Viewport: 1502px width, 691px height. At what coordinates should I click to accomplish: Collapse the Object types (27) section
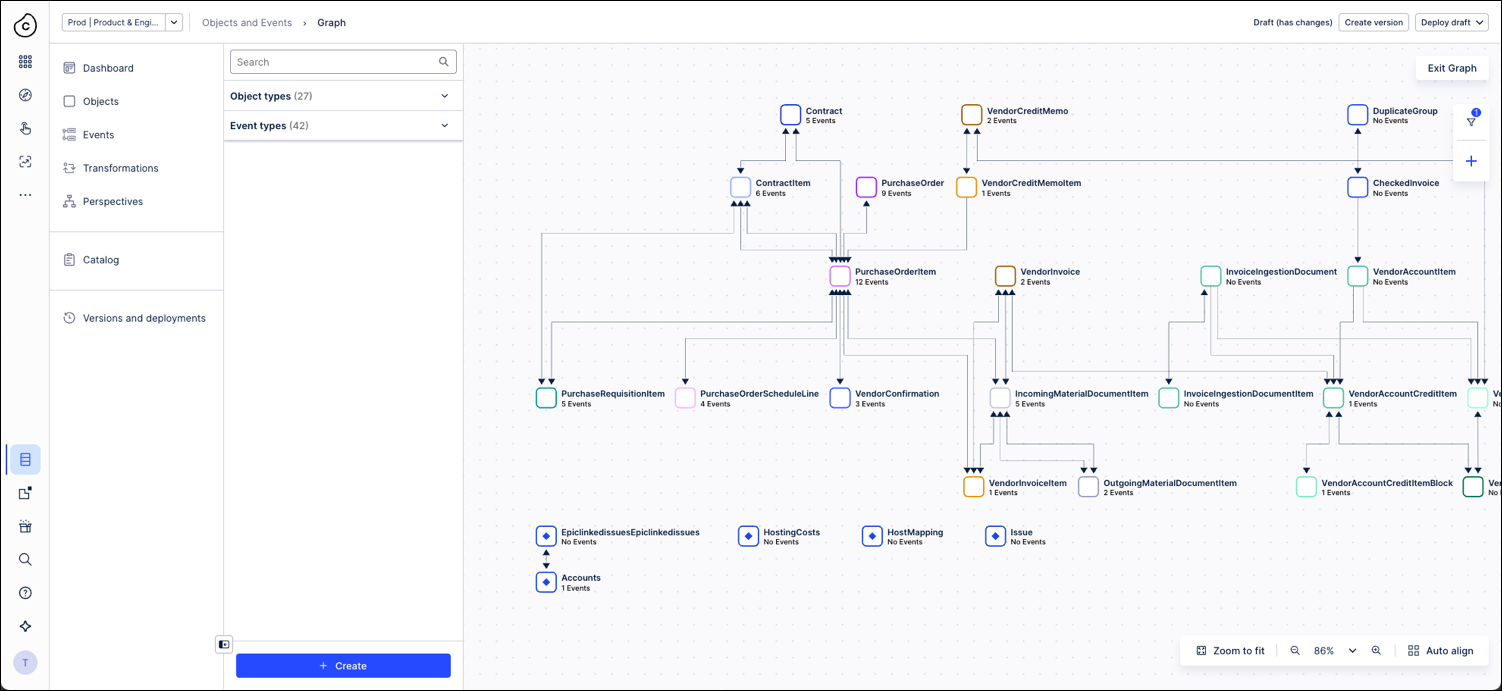(443, 95)
